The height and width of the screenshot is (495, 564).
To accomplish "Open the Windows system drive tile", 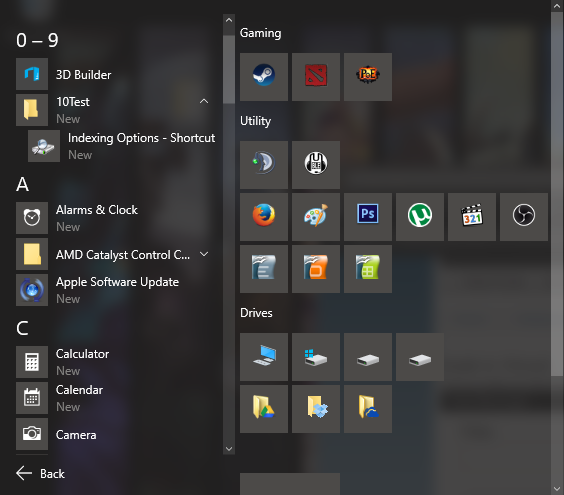I will click(x=316, y=357).
